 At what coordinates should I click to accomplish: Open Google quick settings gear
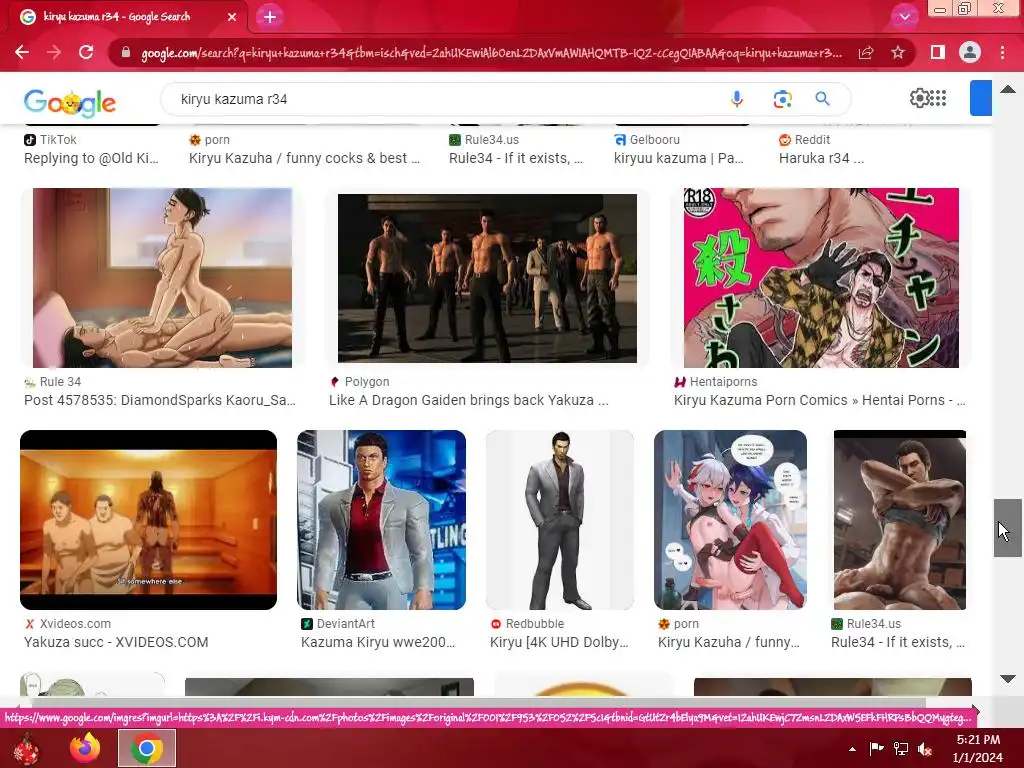pyautogui.click(x=919, y=98)
